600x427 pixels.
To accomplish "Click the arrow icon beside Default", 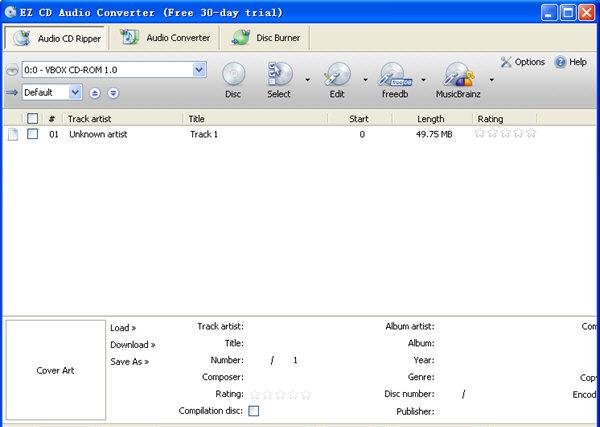I will click(12, 93).
